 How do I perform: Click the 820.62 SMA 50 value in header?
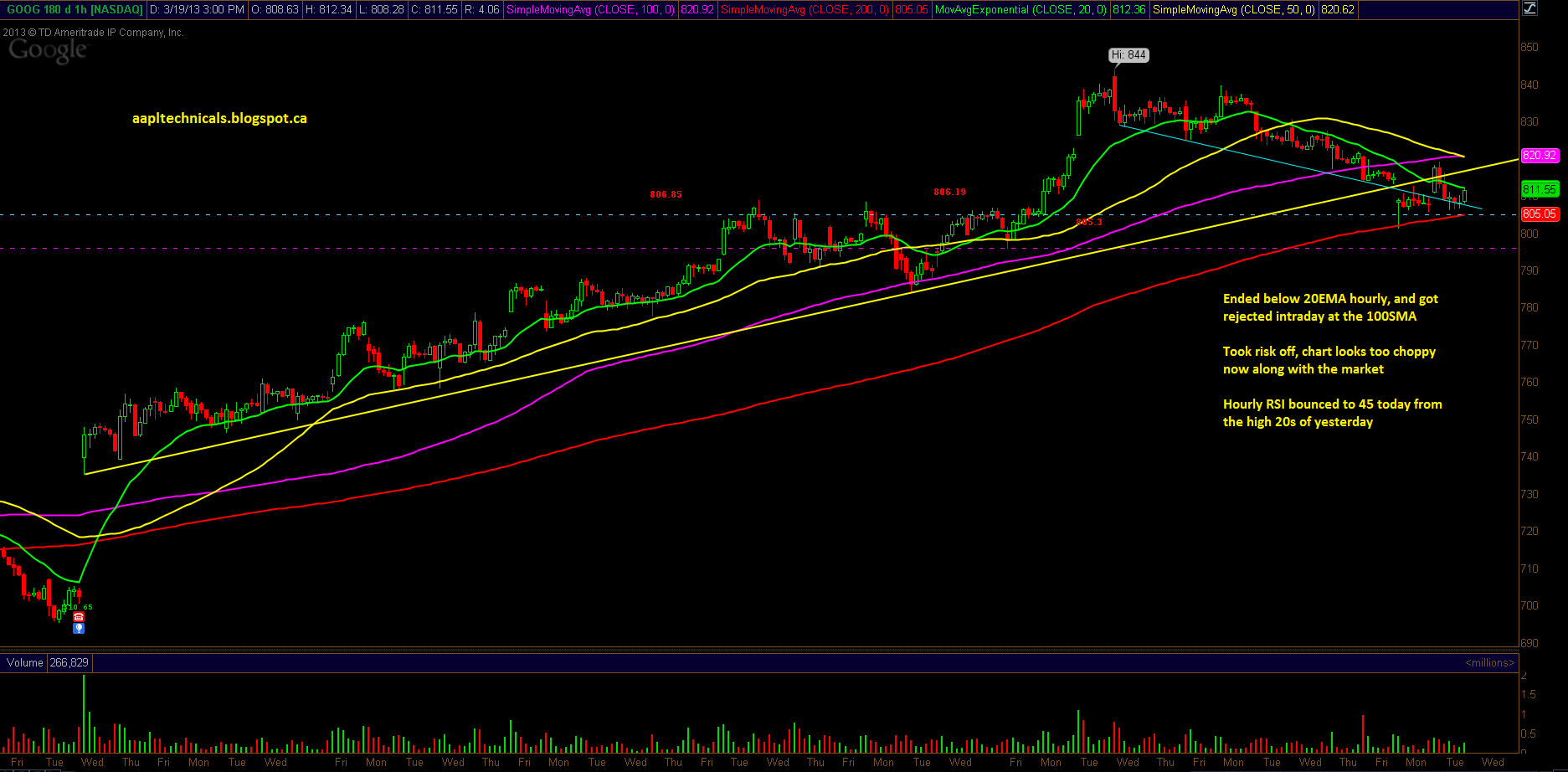tap(1337, 10)
